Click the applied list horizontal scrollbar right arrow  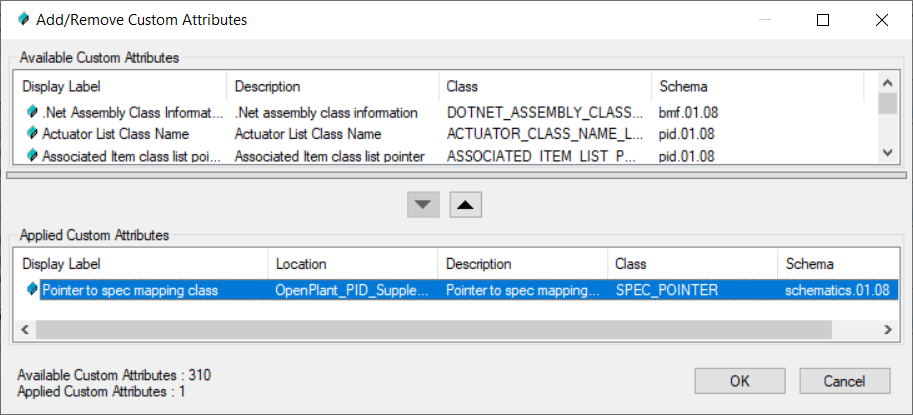(x=888, y=329)
